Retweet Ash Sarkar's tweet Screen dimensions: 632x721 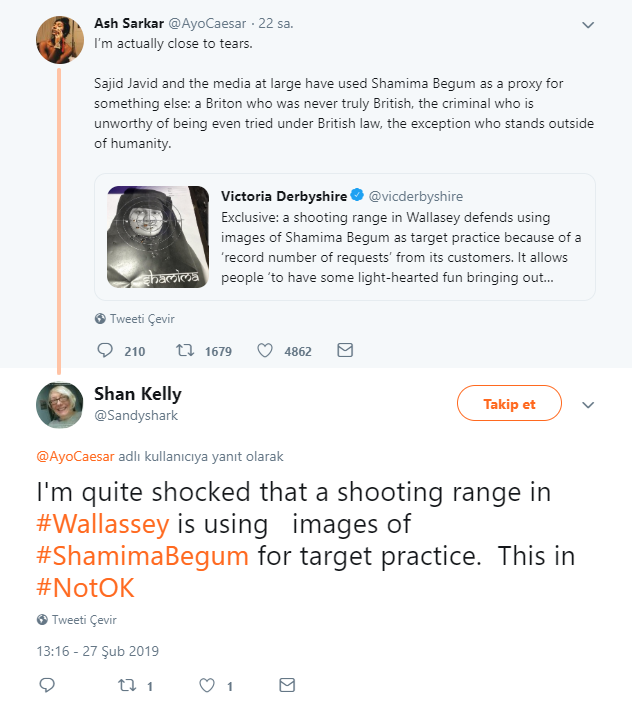tap(185, 350)
